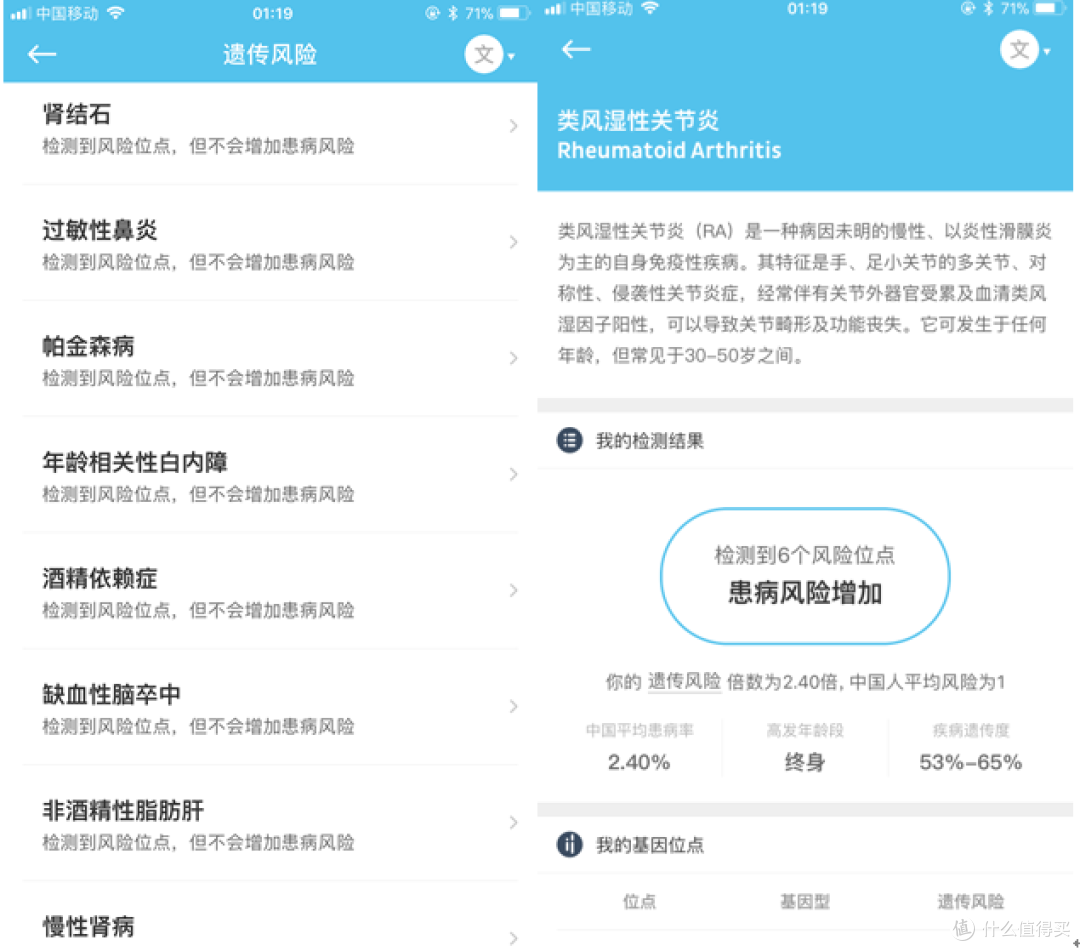This screenshot has width=1080, height=951.
Task: Select the 类风湿性关节炎 title heading
Action: [x=638, y=121]
